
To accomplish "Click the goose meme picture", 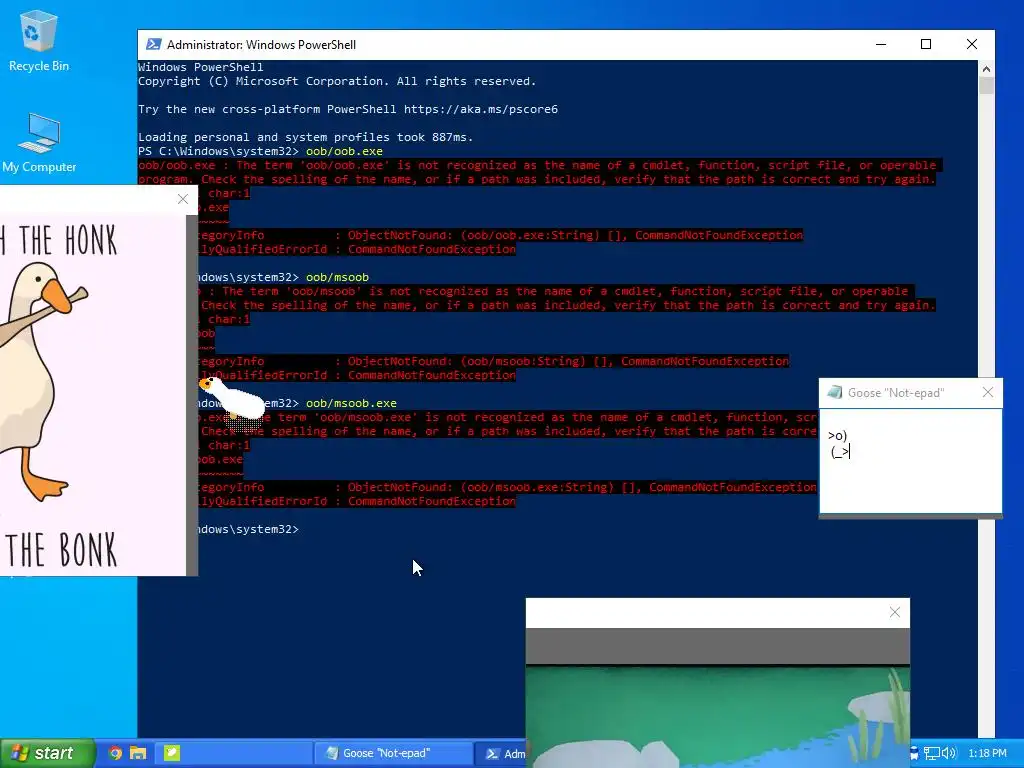I will [93, 395].
